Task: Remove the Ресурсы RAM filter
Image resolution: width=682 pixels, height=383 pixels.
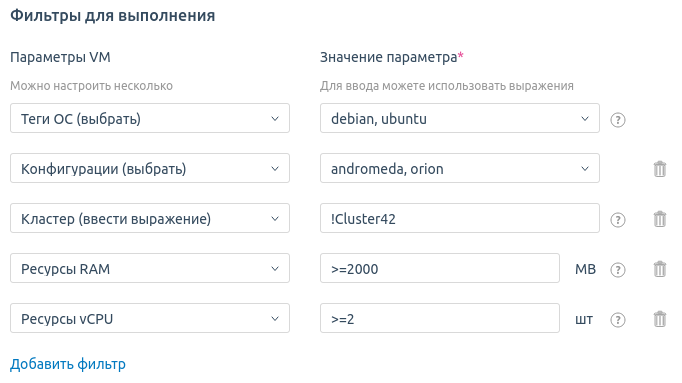Action: (660, 269)
